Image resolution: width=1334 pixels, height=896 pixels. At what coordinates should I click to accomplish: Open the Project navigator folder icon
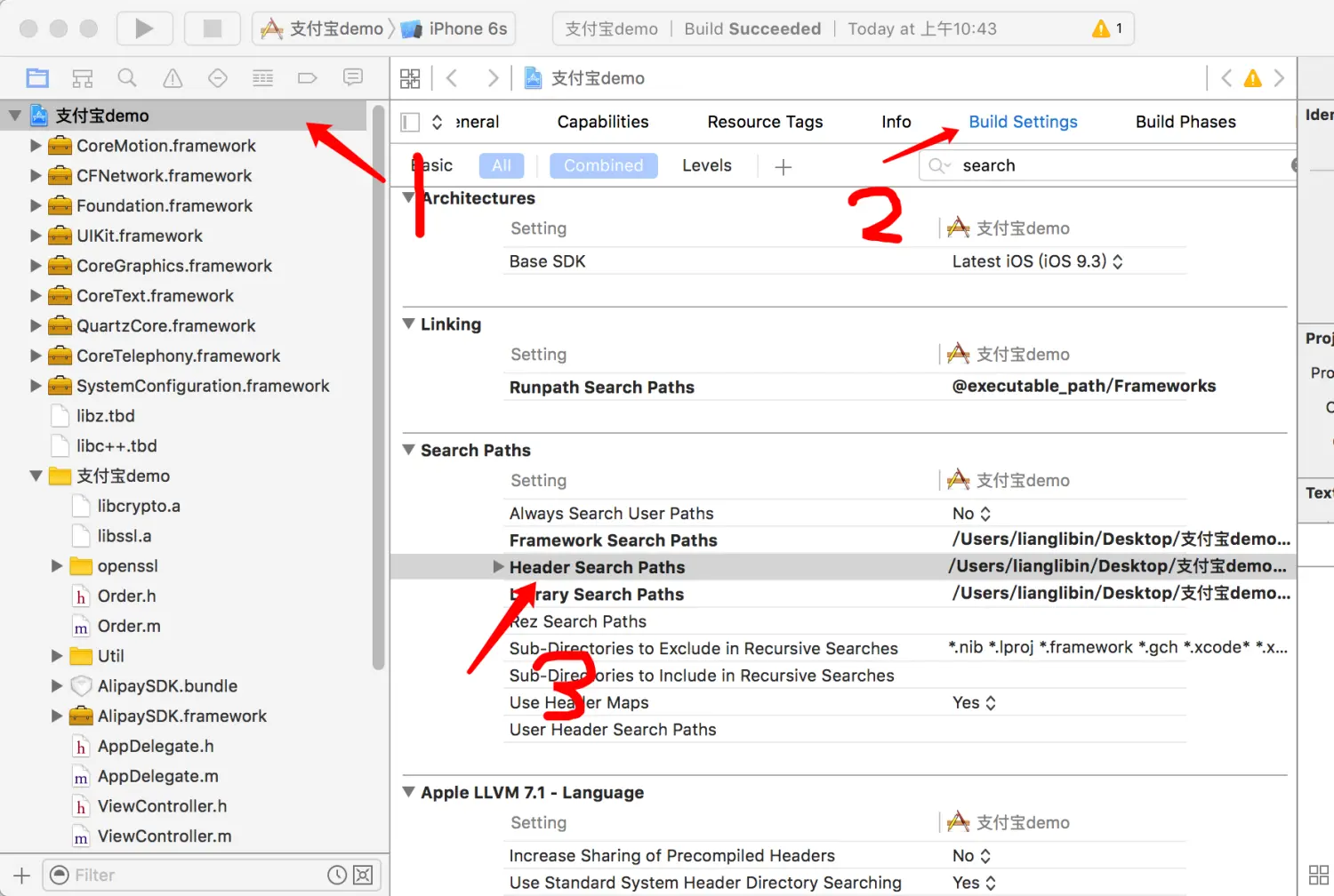pyautogui.click(x=37, y=78)
